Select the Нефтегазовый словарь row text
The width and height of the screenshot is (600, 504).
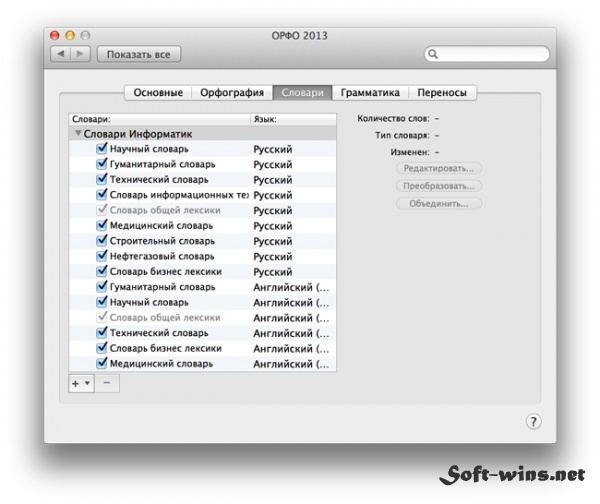click(162, 256)
